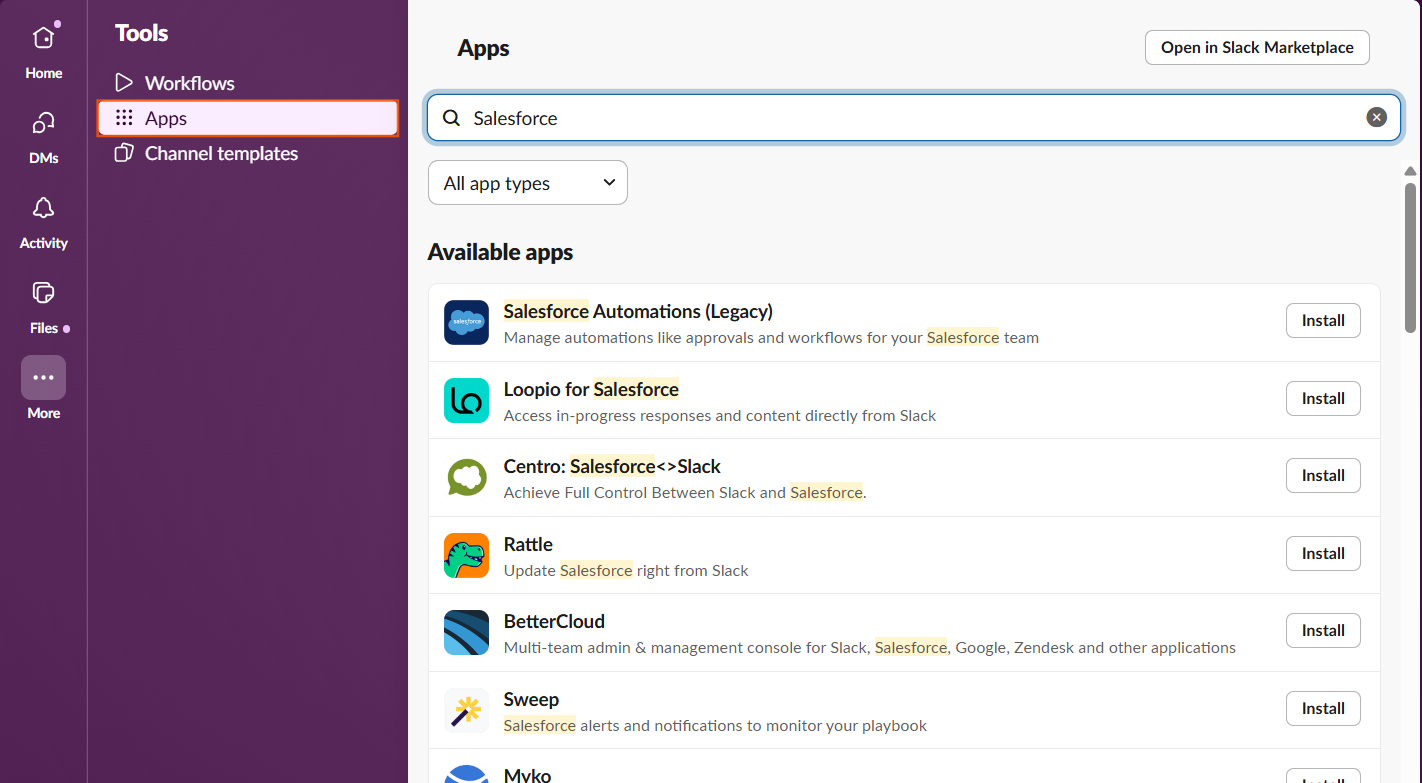The width and height of the screenshot is (1422, 783).
Task: Click inside the Salesforce search field
Action: (914, 118)
